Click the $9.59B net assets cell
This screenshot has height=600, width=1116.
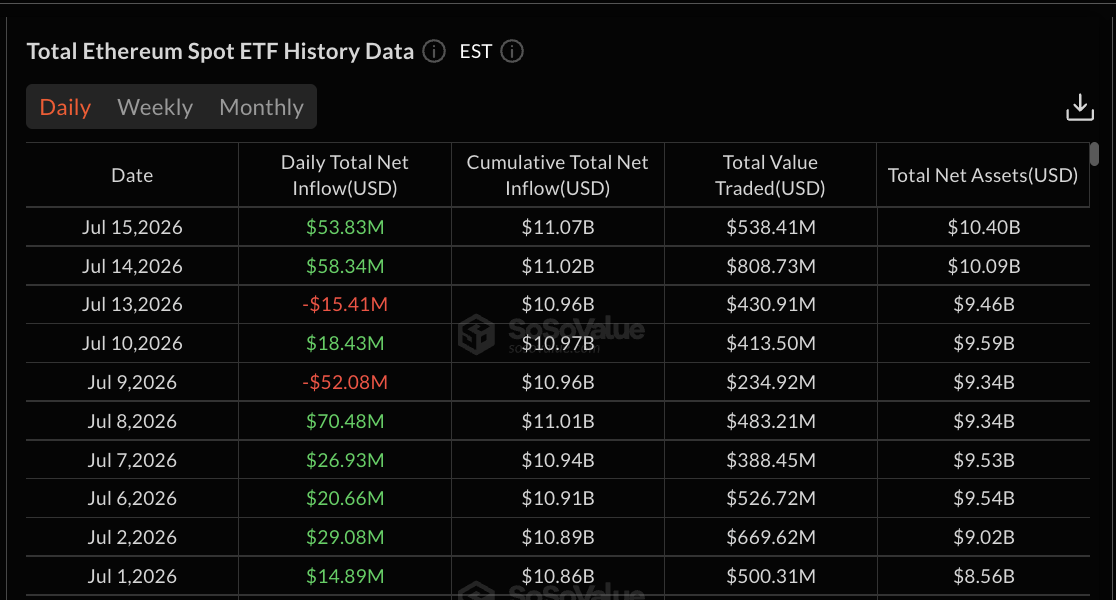coord(984,343)
